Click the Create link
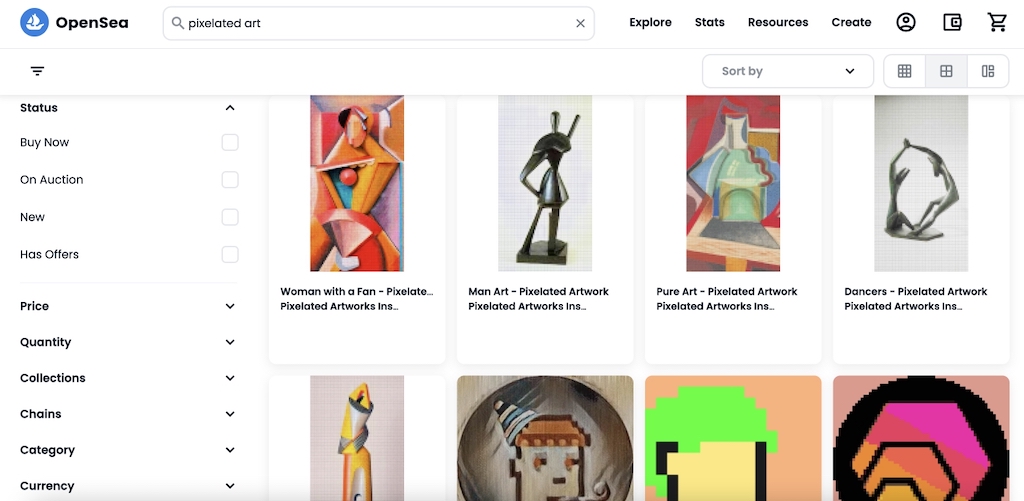Image resolution: width=1024 pixels, height=501 pixels. click(x=851, y=22)
